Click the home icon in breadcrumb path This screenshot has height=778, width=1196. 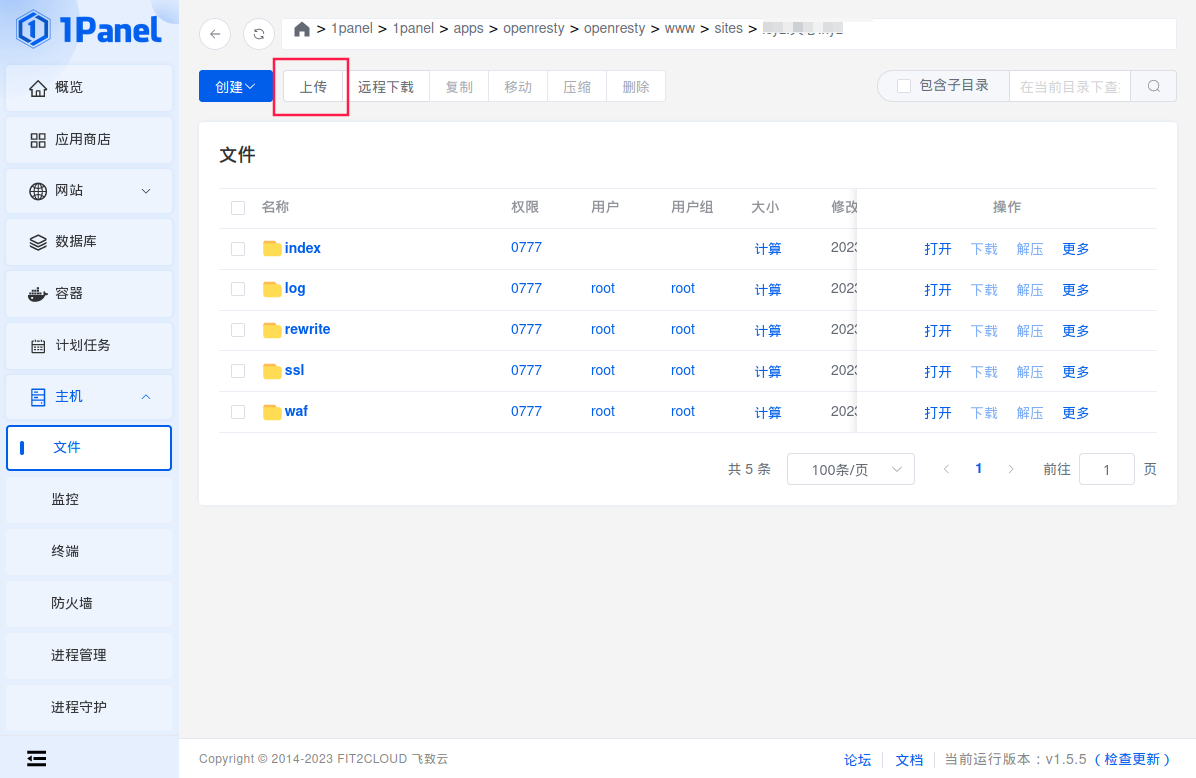pos(302,29)
